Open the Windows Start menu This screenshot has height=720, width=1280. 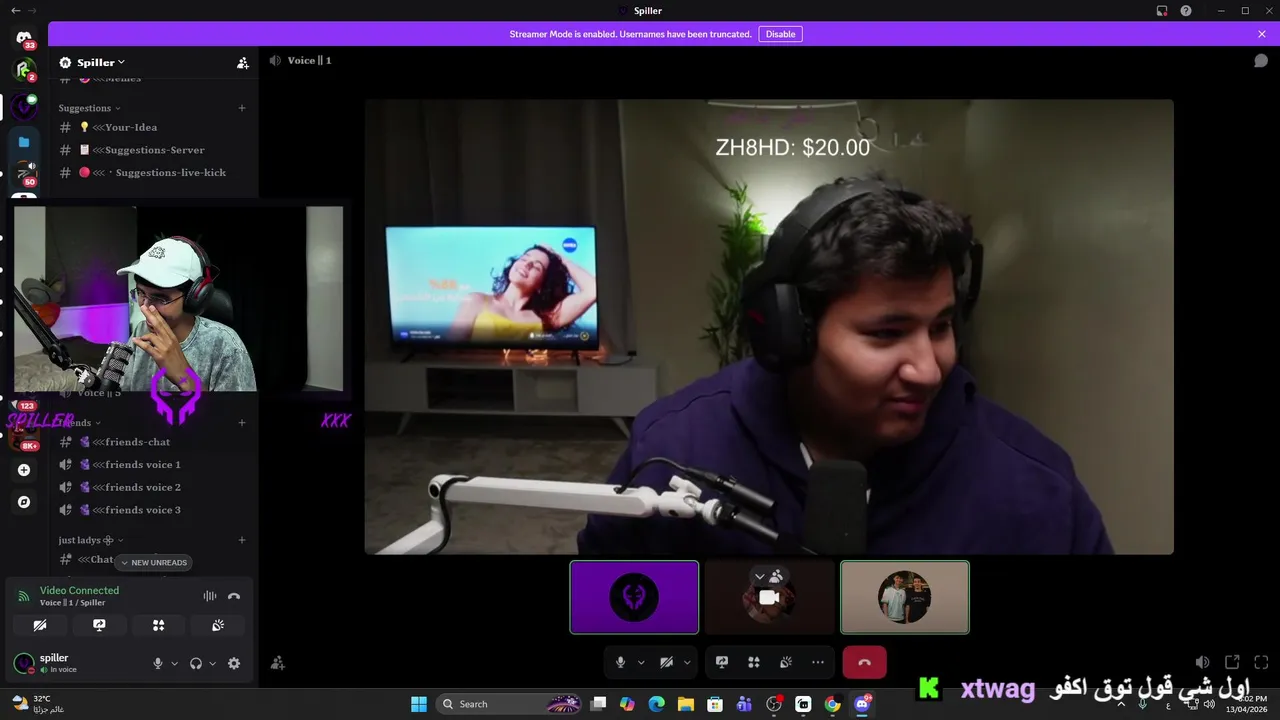tap(419, 704)
